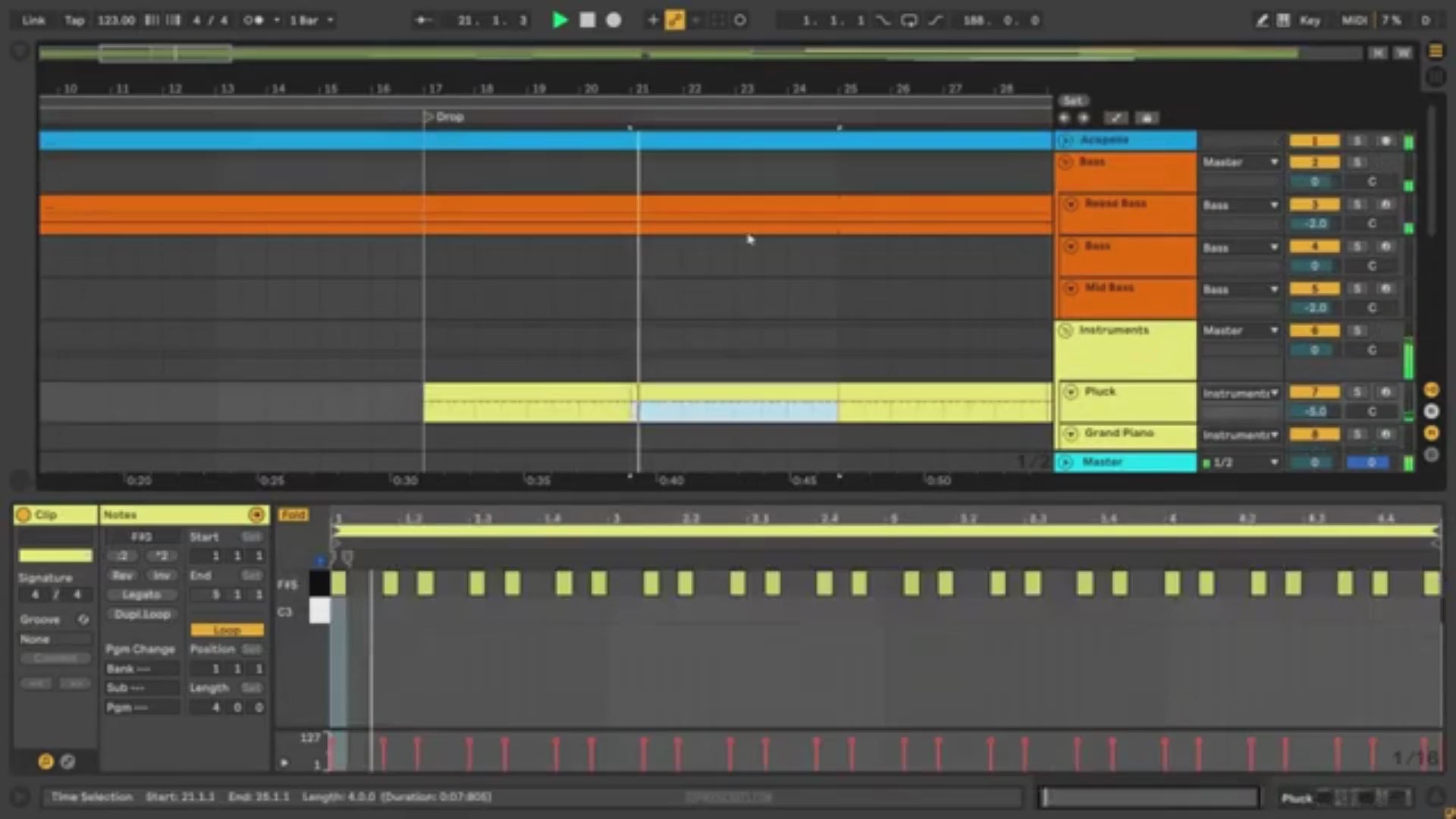Viewport: 1456px width, 819px height.
Task: Click the Loop switch icon in transport
Action: [x=908, y=20]
